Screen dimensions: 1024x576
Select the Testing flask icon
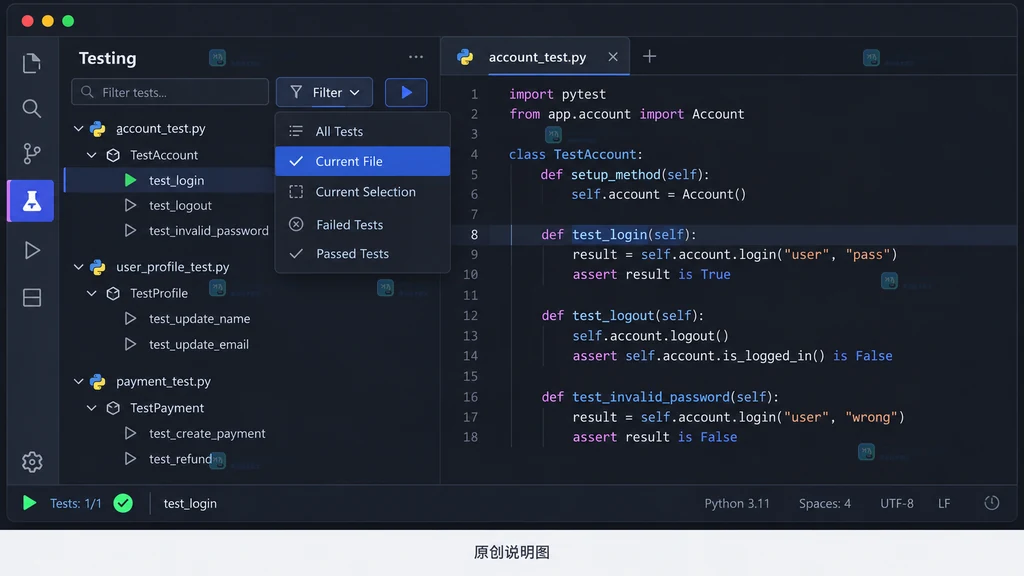pyautogui.click(x=31, y=200)
